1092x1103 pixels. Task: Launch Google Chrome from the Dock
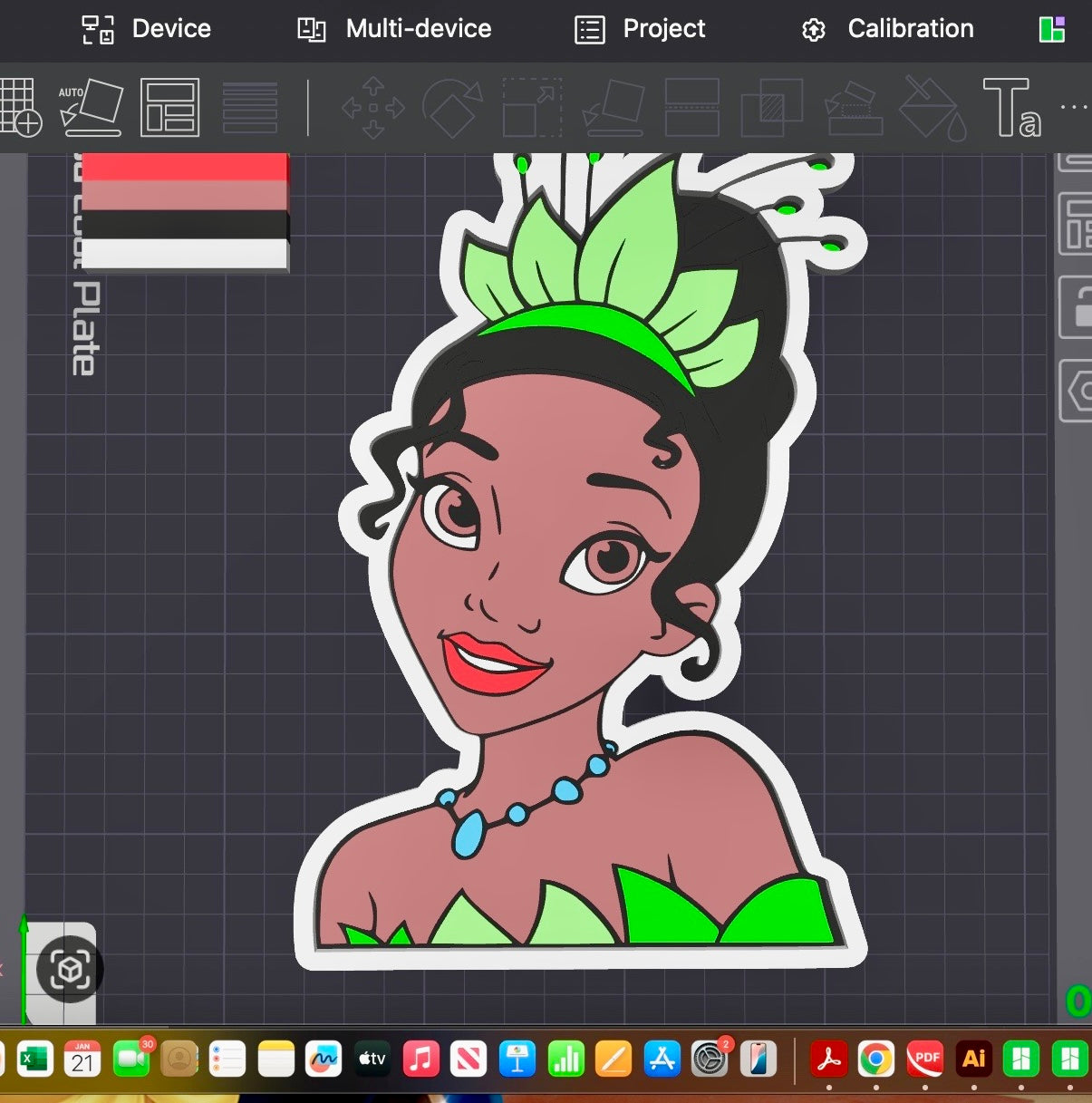pos(875,1059)
